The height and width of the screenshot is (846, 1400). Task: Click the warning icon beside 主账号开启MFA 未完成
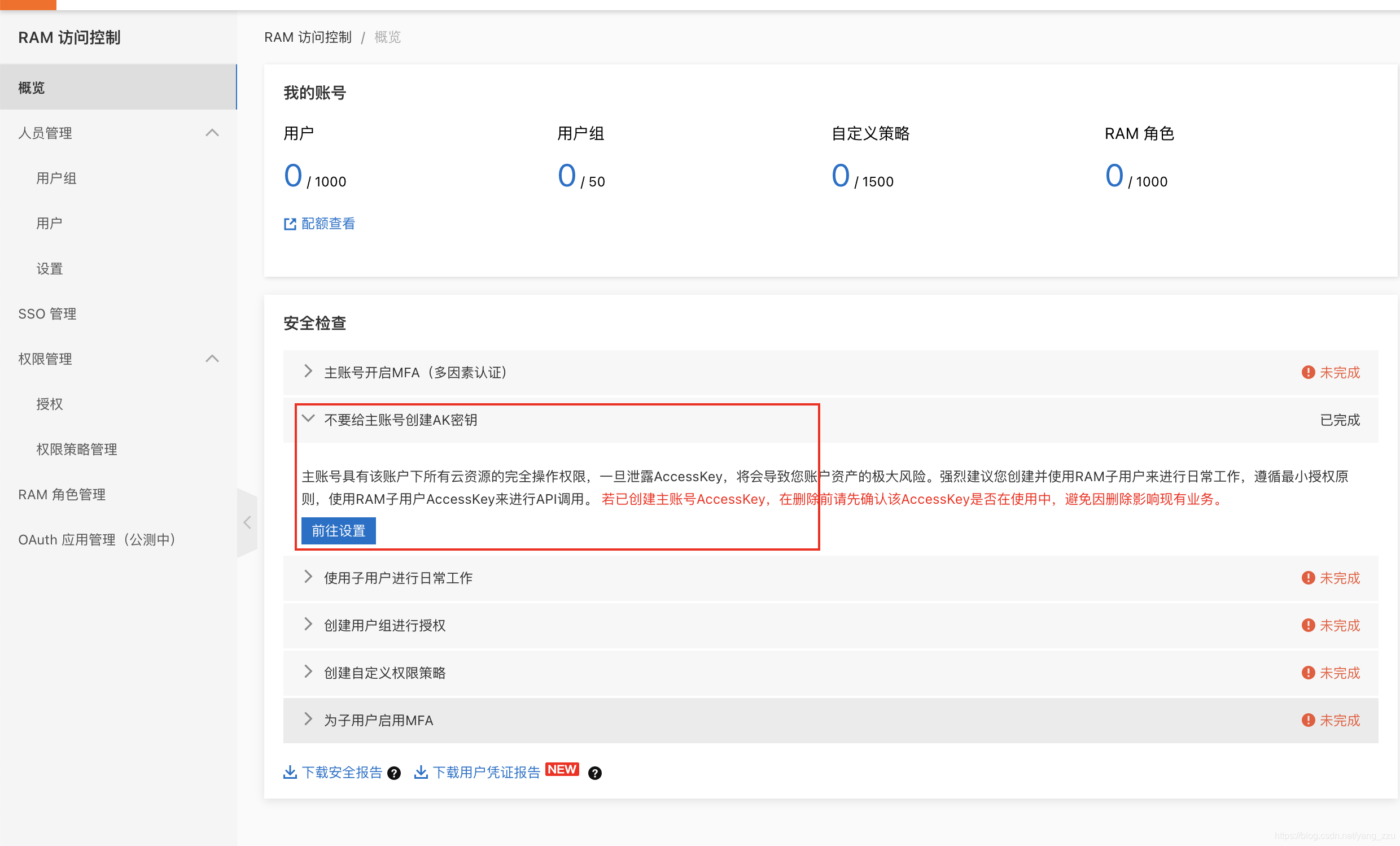click(x=1309, y=372)
